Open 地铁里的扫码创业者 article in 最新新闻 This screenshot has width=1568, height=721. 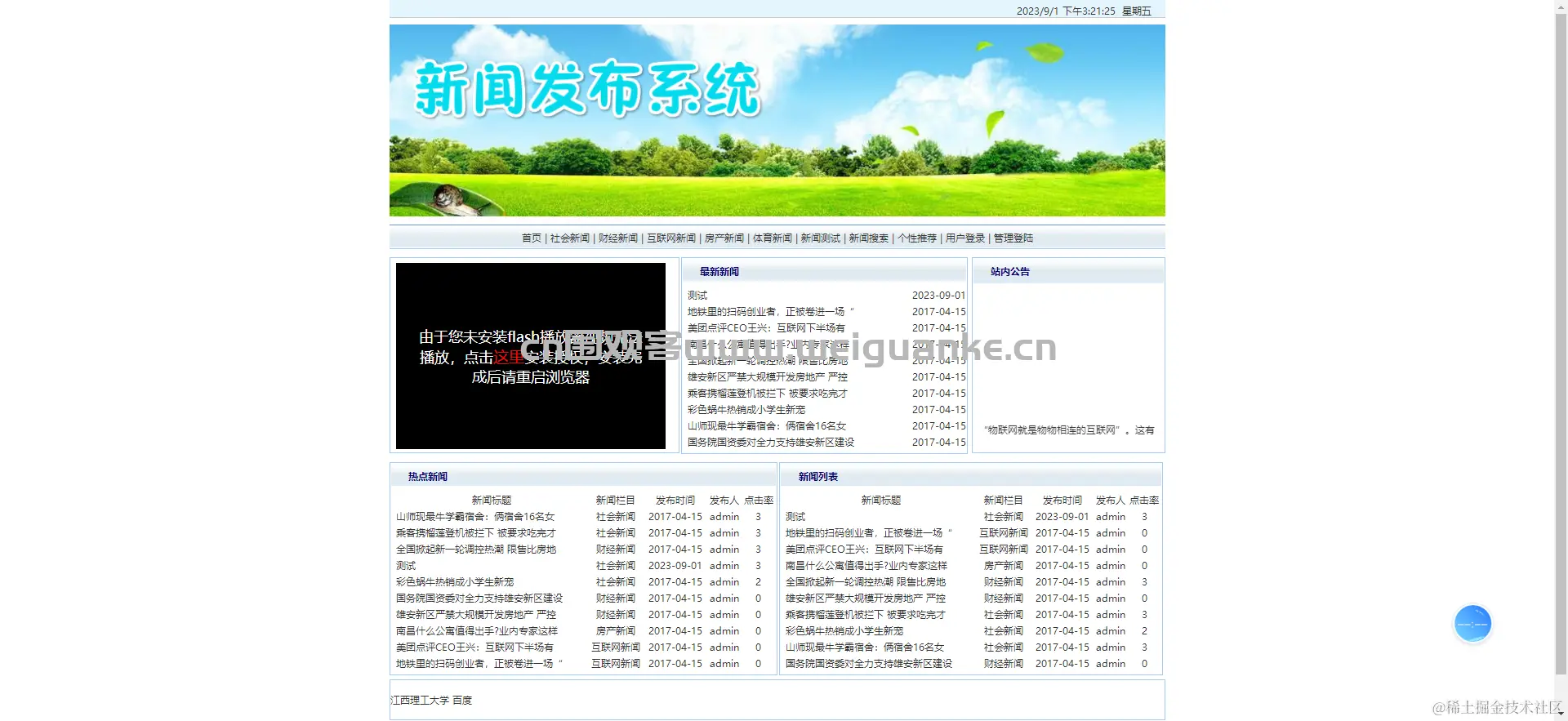(770, 312)
